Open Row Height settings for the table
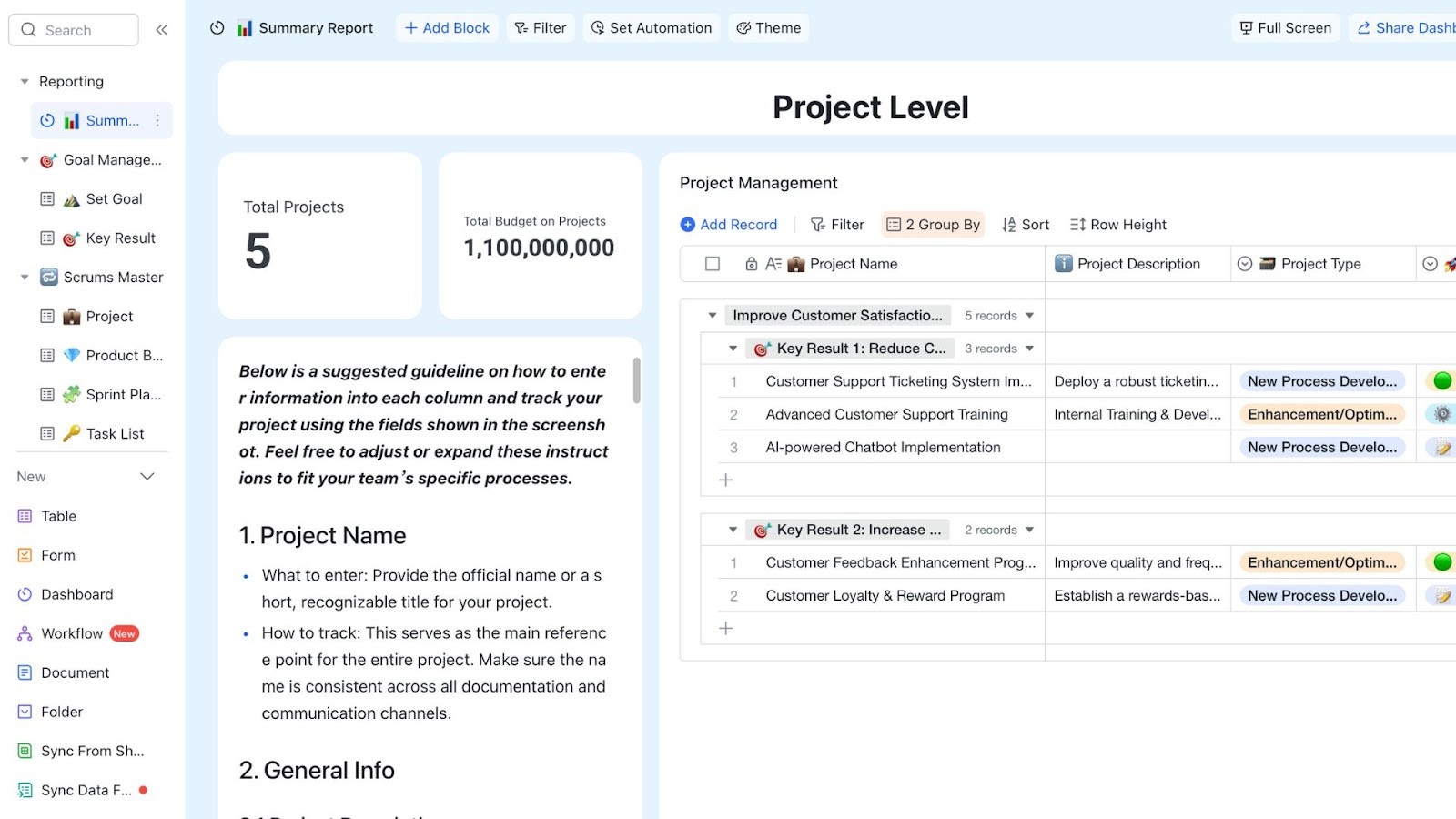This screenshot has width=1456, height=819. (1117, 224)
